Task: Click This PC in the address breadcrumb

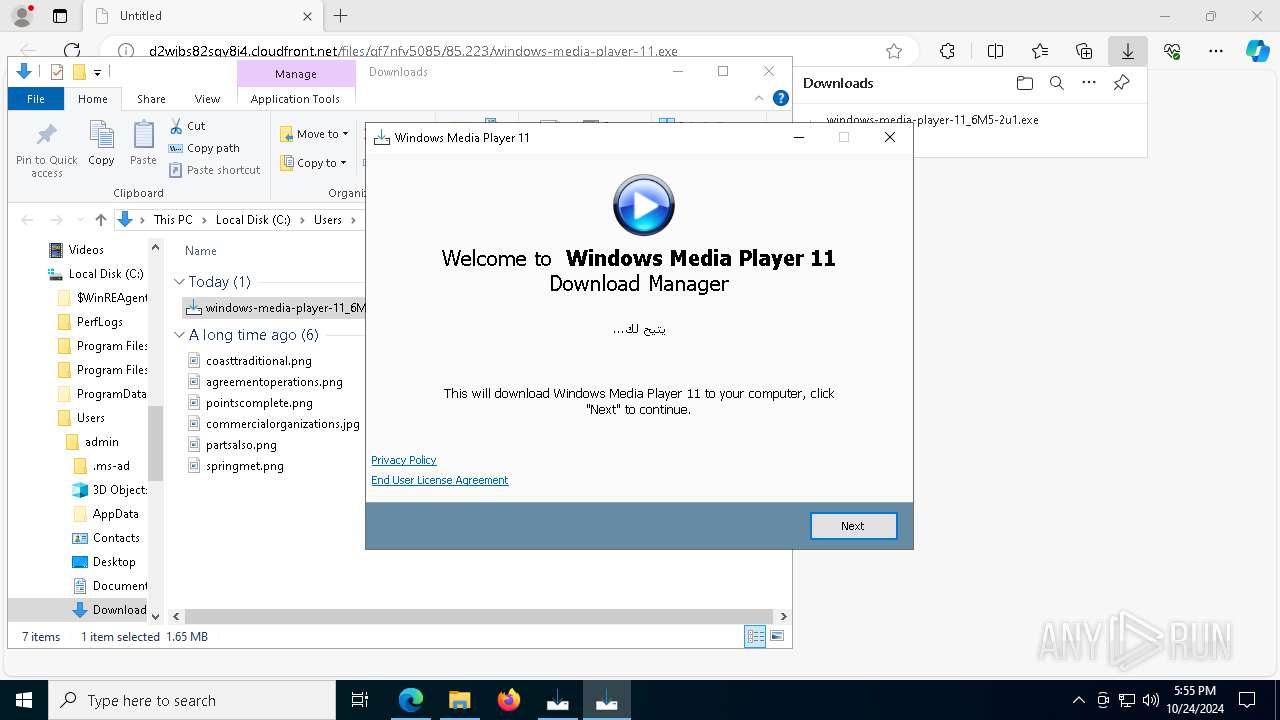Action: (173, 220)
